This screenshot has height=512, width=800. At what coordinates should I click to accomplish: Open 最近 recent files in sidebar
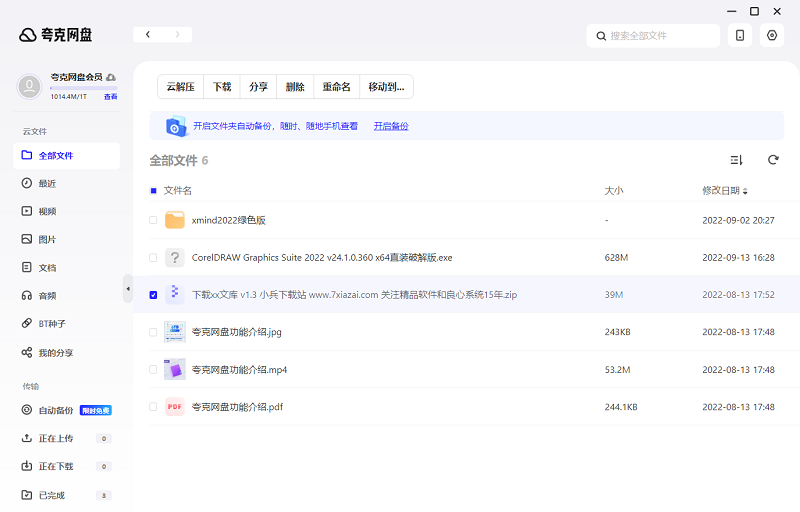pyautogui.click(x=47, y=184)
